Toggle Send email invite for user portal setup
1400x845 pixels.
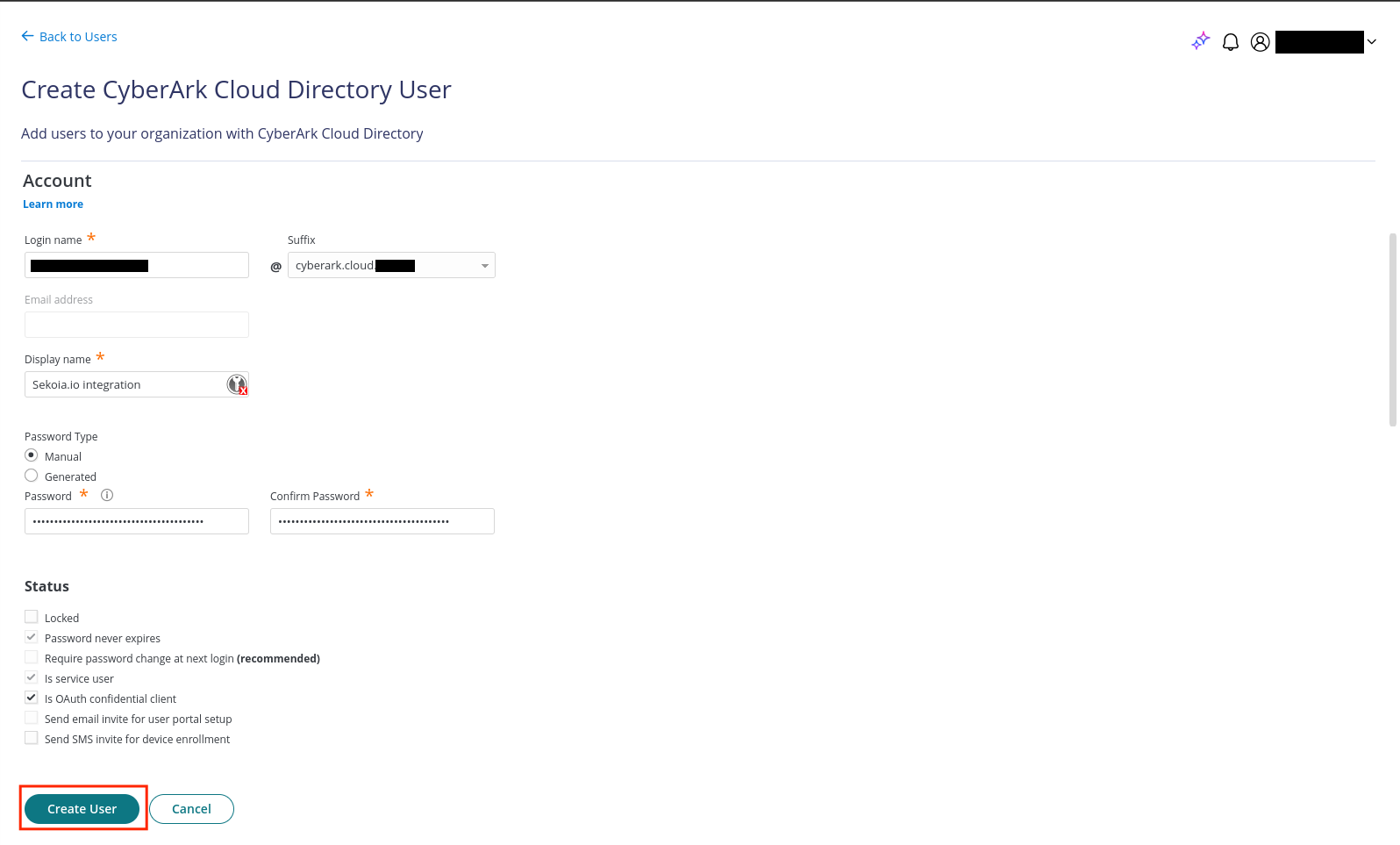pyautogui.click(x=32, y=718)
